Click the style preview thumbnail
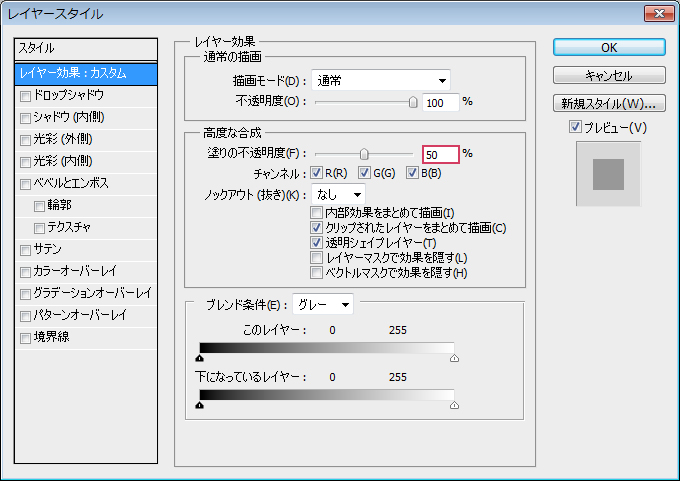The image size is (680, 481). tap(608, 174)
